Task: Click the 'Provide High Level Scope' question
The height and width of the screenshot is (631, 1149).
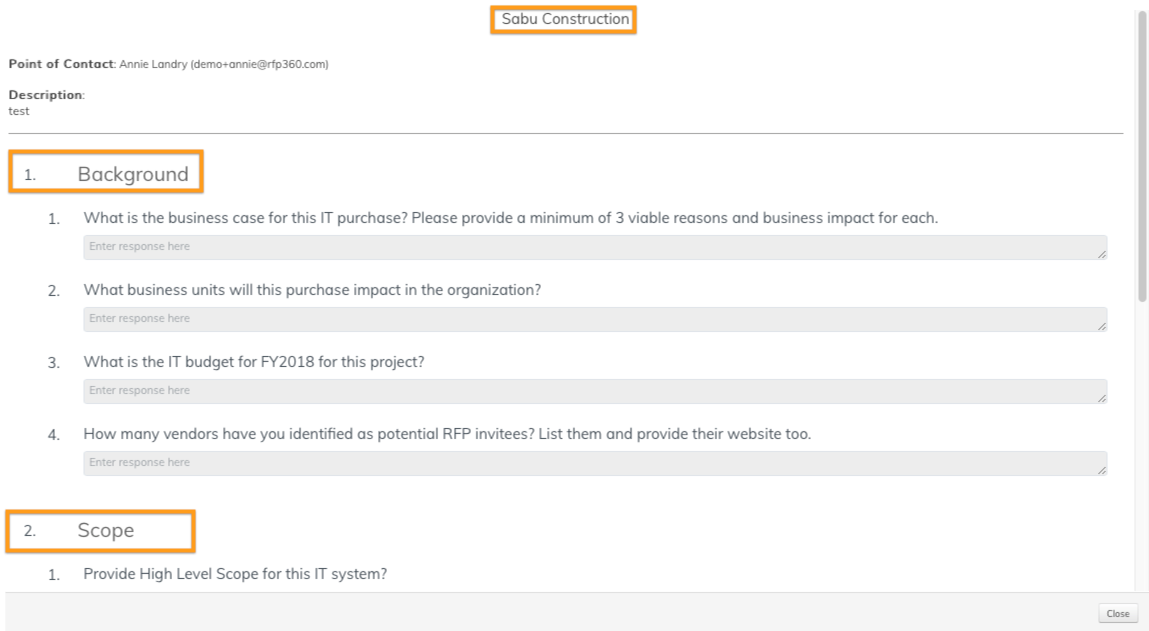Action: tap(235, 574)
